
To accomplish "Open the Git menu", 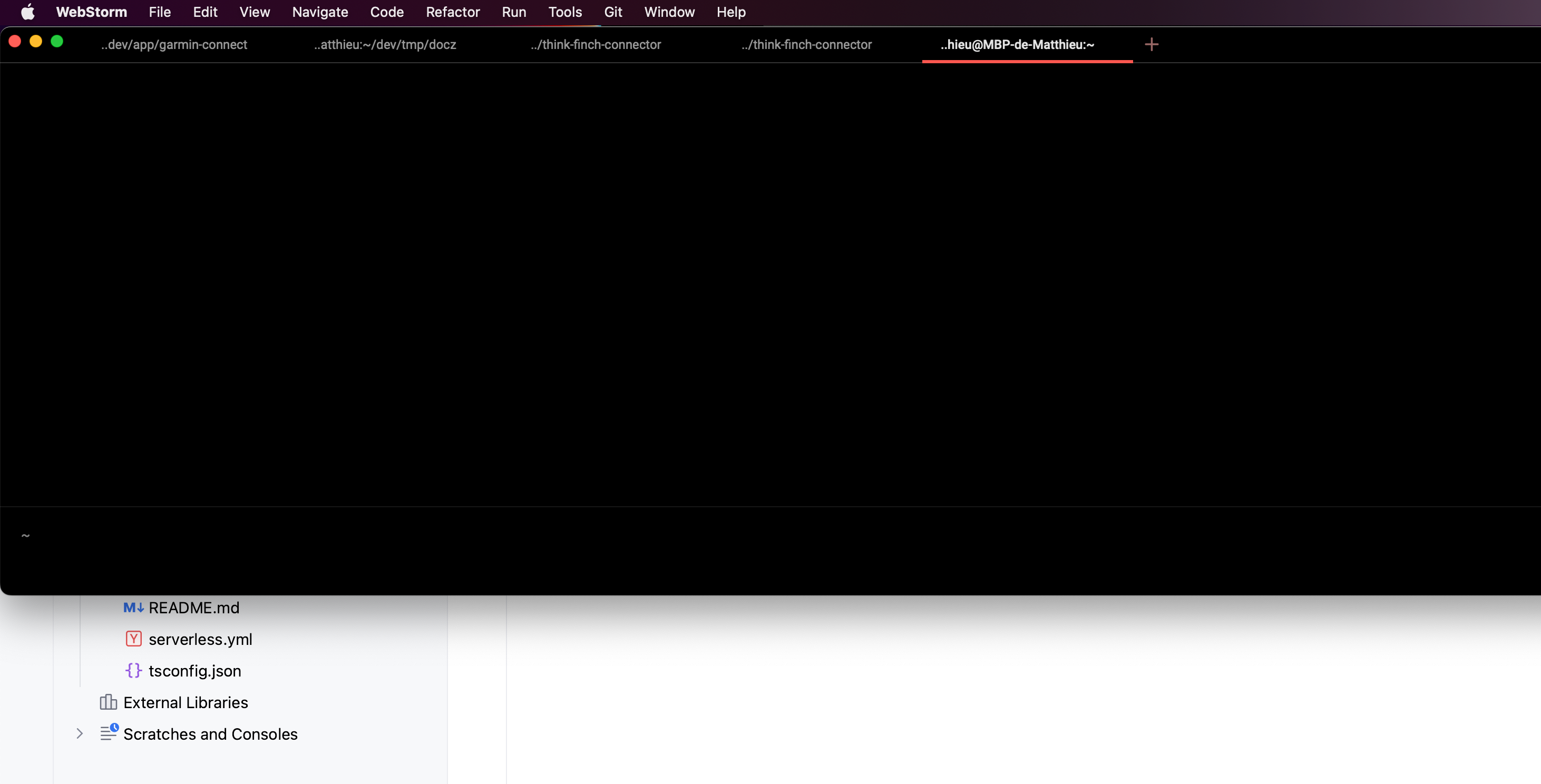I will pyautogui.click(x=613, y=12).
